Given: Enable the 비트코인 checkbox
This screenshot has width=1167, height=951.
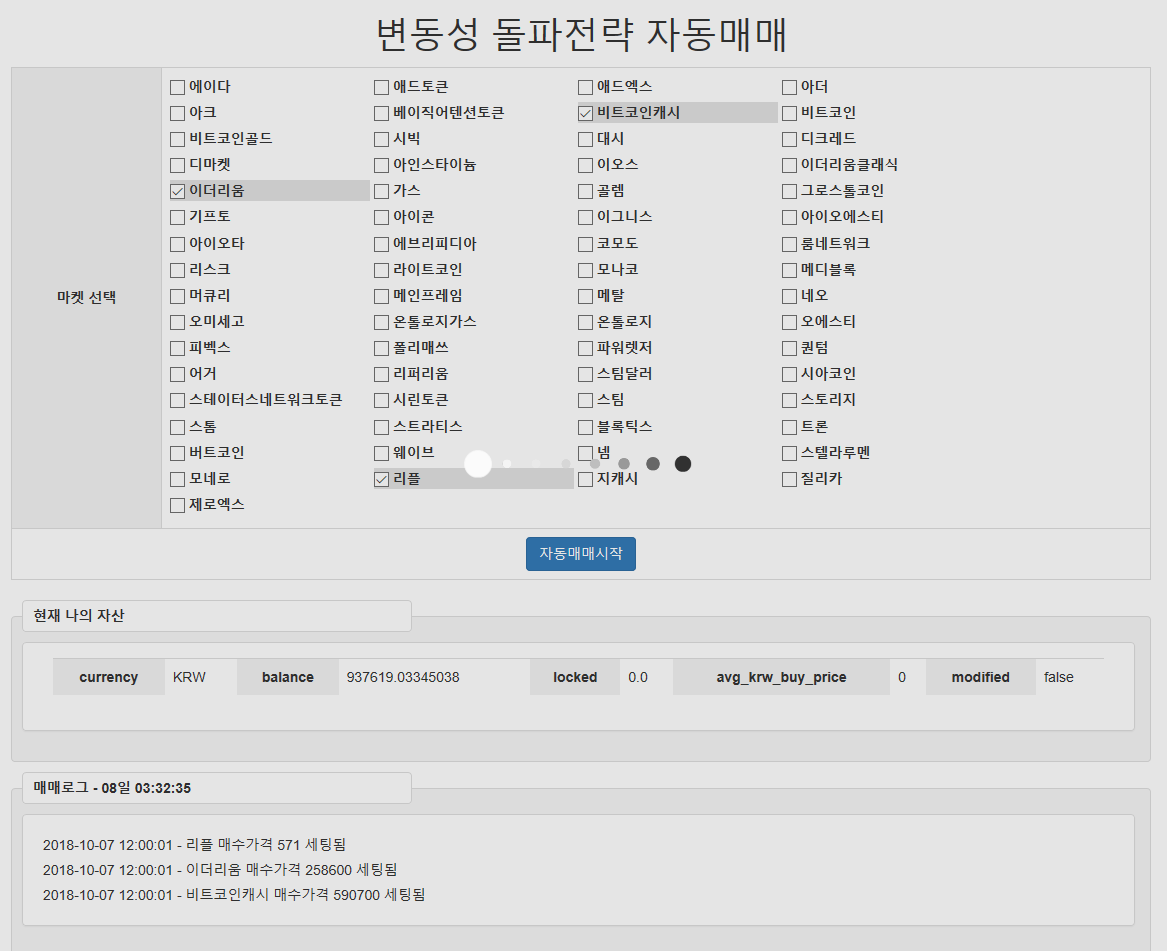Looking at the screenshot, I should pyautogui.click(x=789, y=113).
